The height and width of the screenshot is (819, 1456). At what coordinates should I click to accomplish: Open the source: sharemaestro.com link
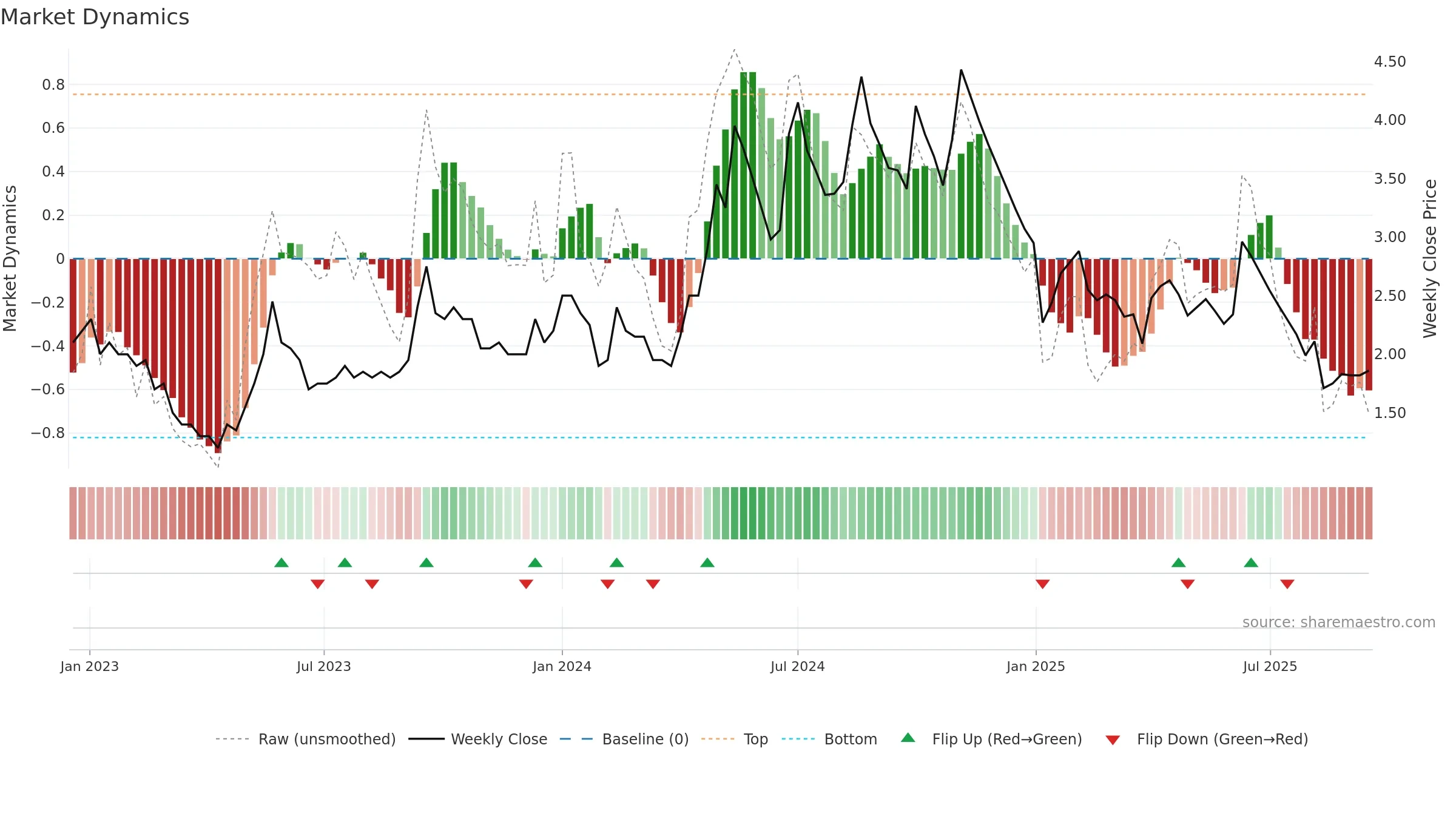(1338, 622)
